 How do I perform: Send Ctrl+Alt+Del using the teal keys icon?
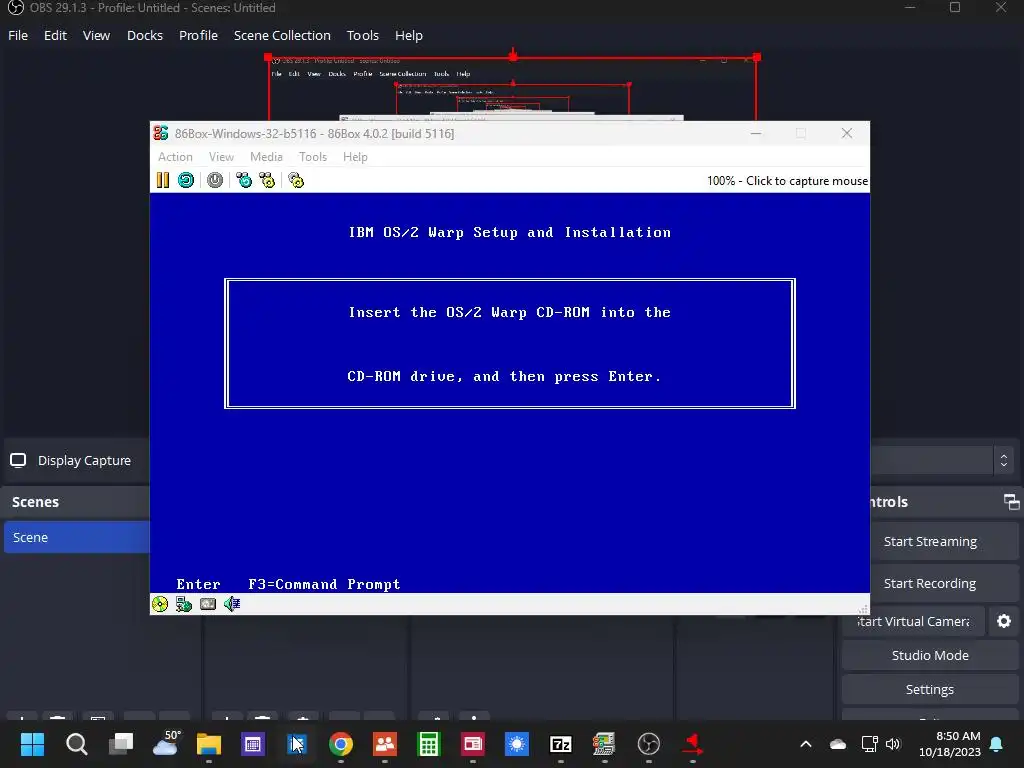244,180
